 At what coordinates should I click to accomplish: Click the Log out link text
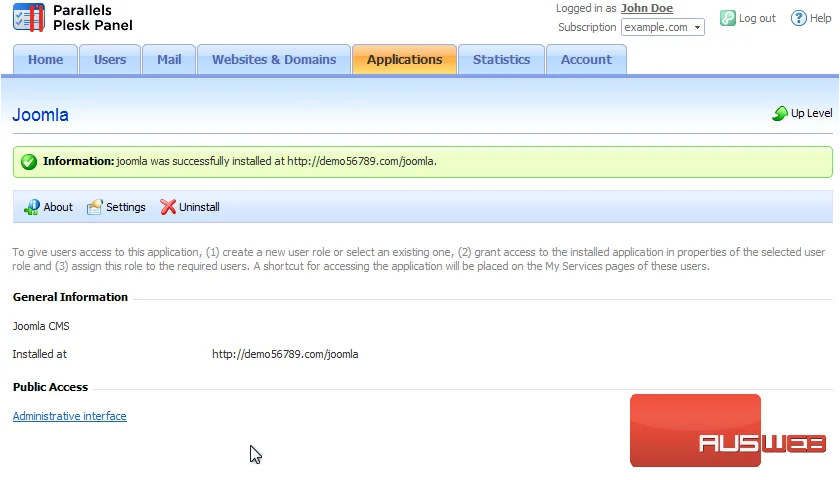(x=757, y=18)
